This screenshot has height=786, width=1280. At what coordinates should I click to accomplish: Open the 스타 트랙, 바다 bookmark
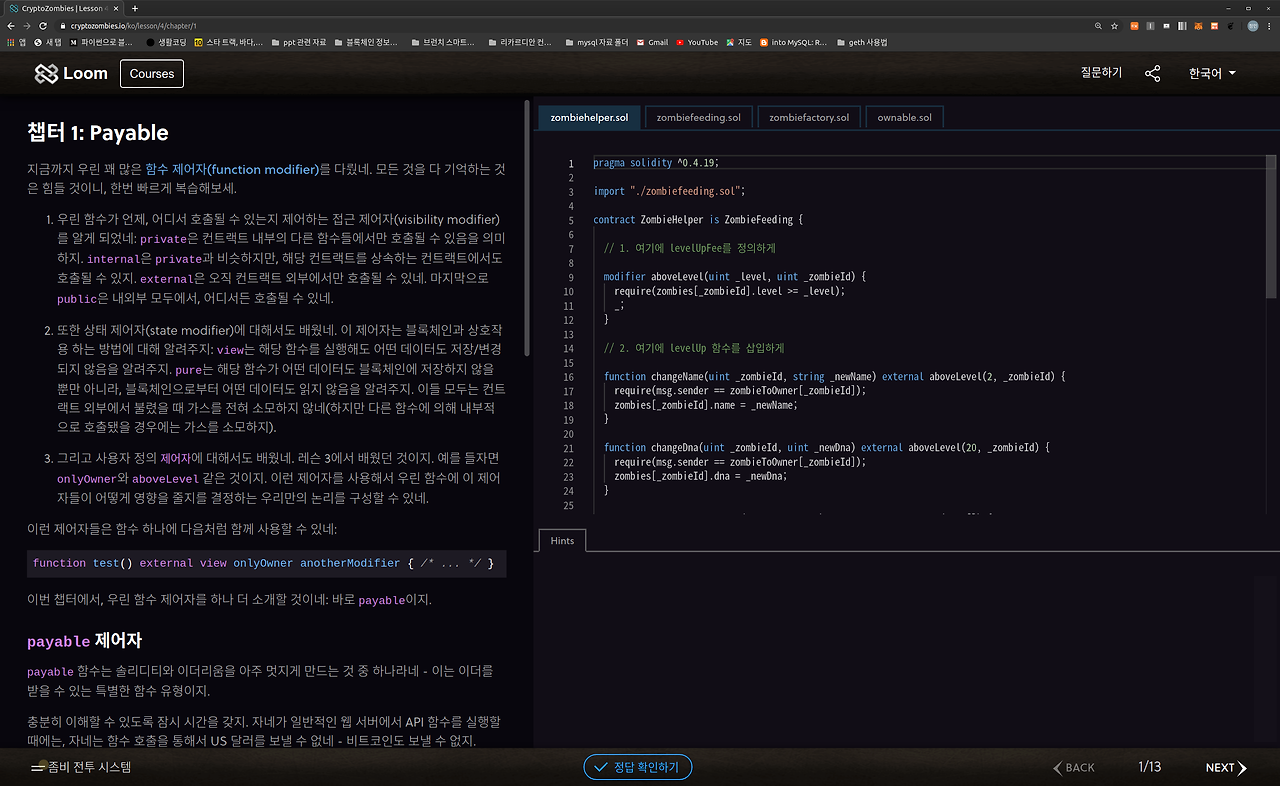tap(229, 43)
